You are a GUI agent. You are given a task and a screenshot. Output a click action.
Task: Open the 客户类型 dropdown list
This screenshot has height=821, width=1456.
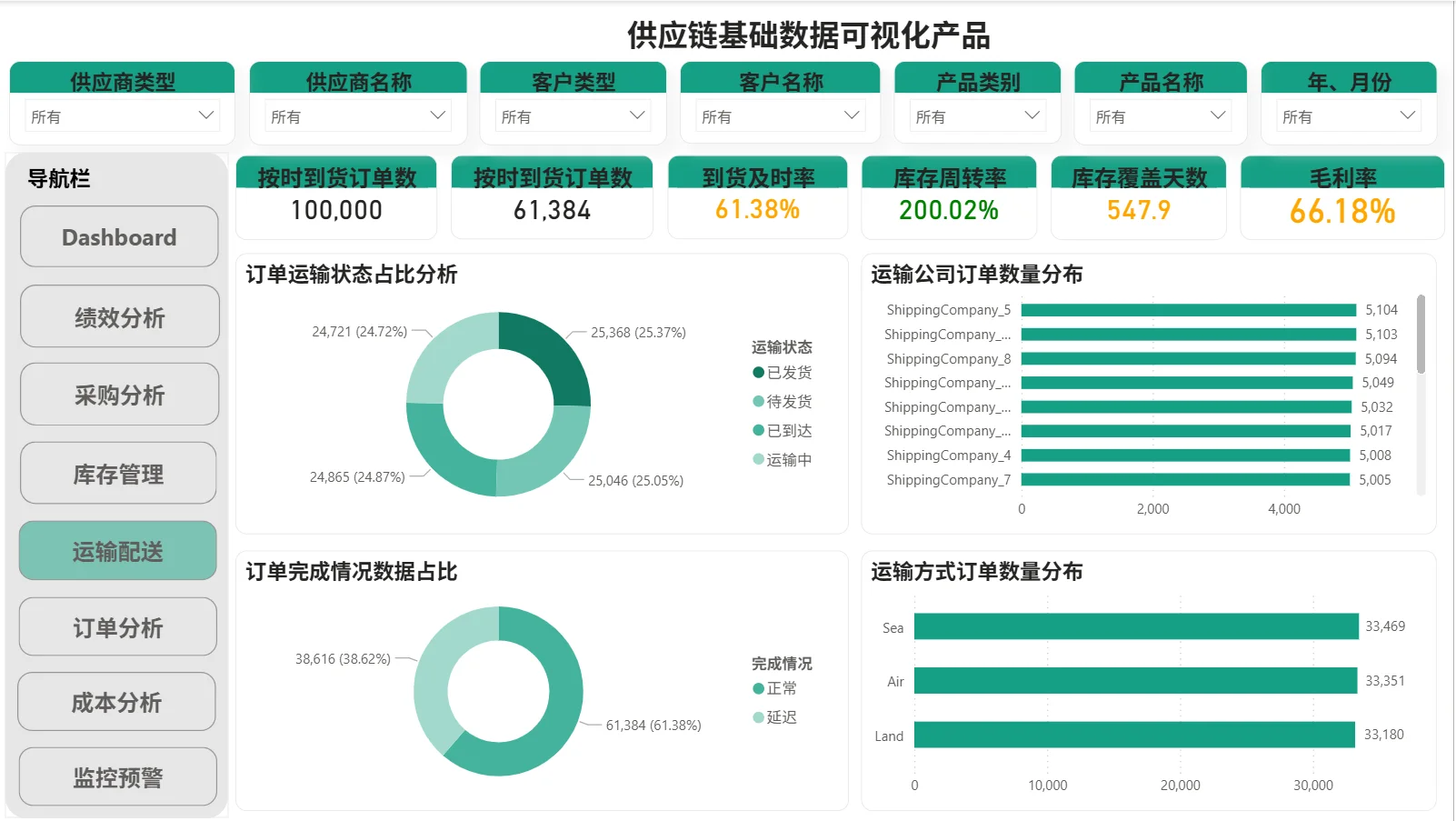pyautogui.click(x=573, y=116)
